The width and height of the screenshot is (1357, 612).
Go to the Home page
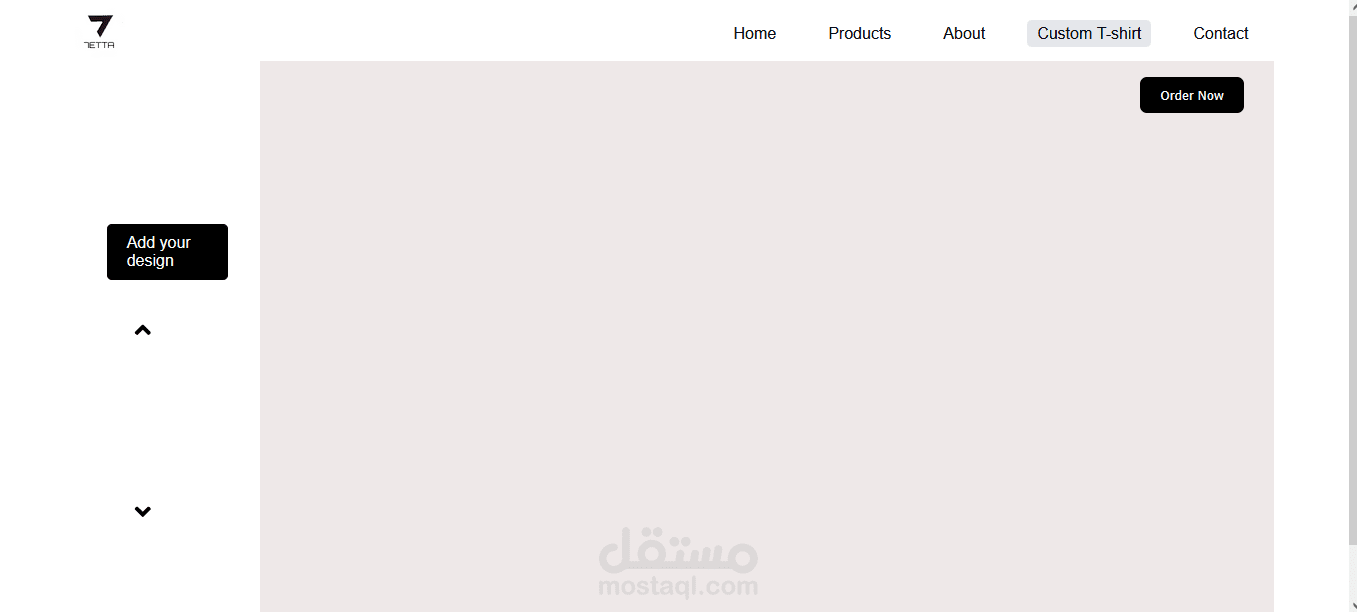(754, 33)
